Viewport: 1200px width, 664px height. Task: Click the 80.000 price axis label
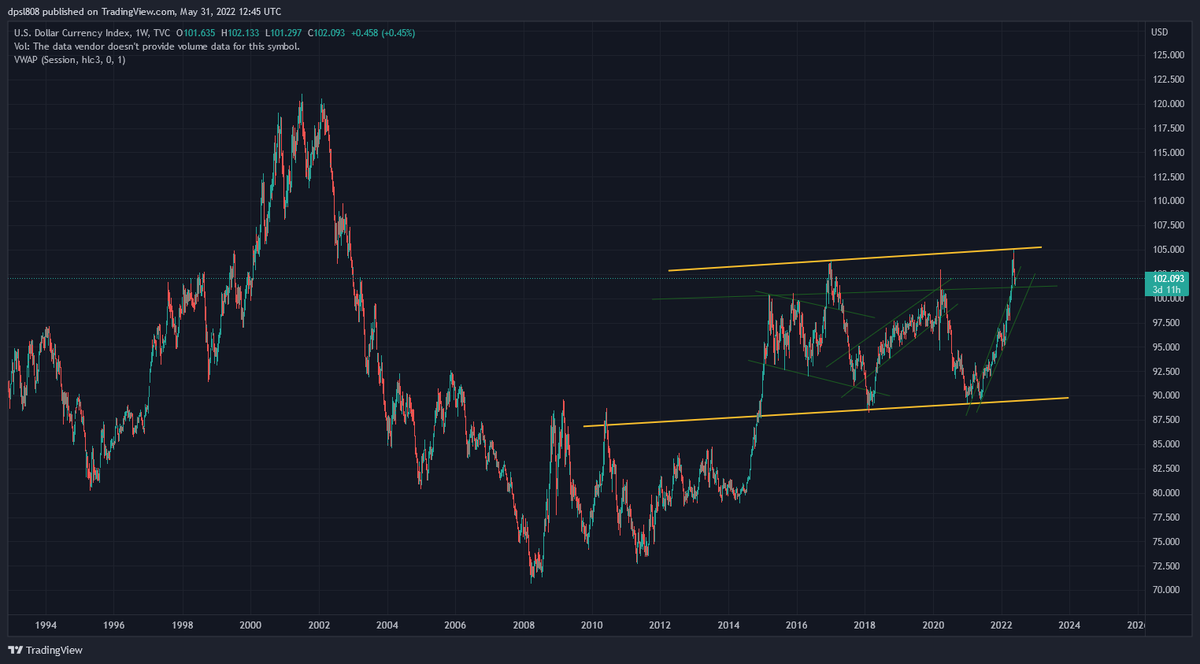click(x=1167, y=493)
